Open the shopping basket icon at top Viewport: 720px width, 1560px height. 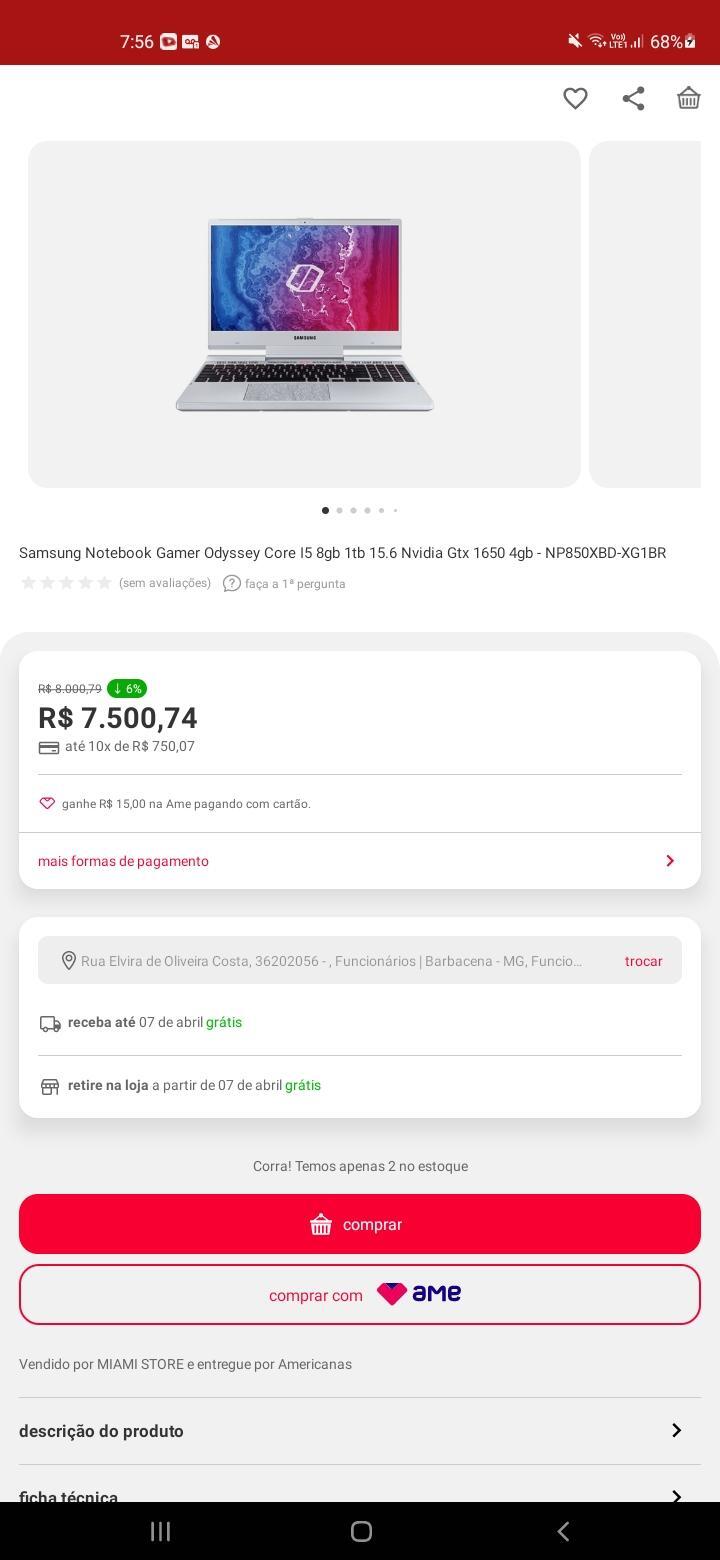click(688, 98)
